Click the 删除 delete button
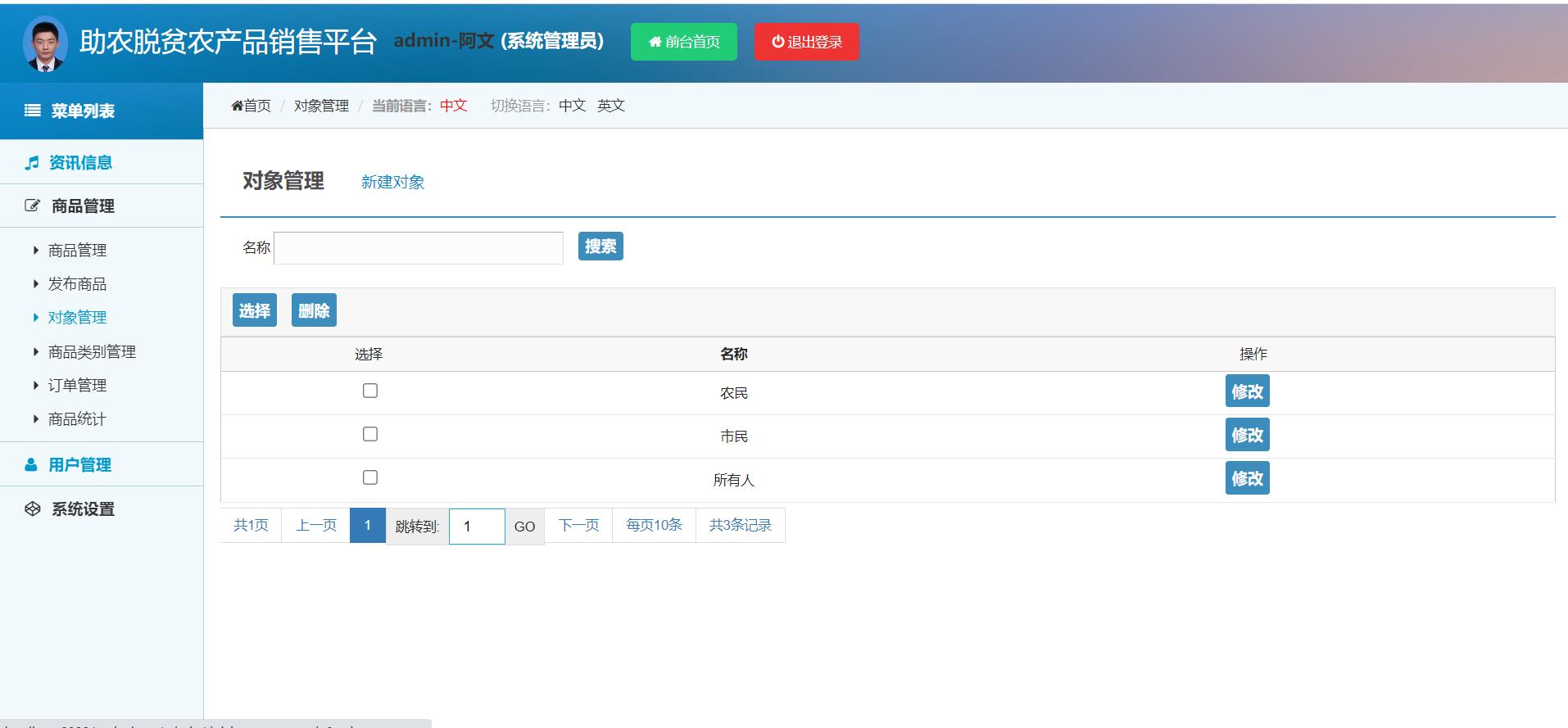This screenshot has height=728, width=1568. (x=314, y=310)
